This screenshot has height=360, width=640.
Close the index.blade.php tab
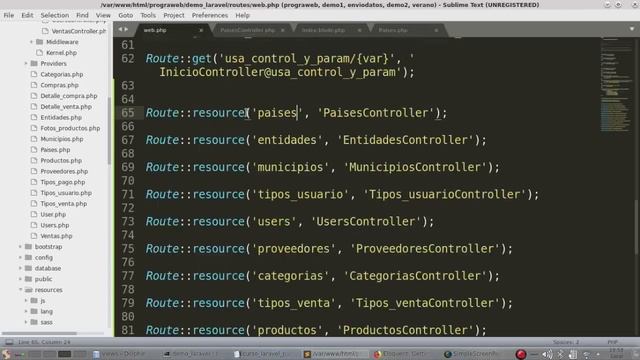359,30
